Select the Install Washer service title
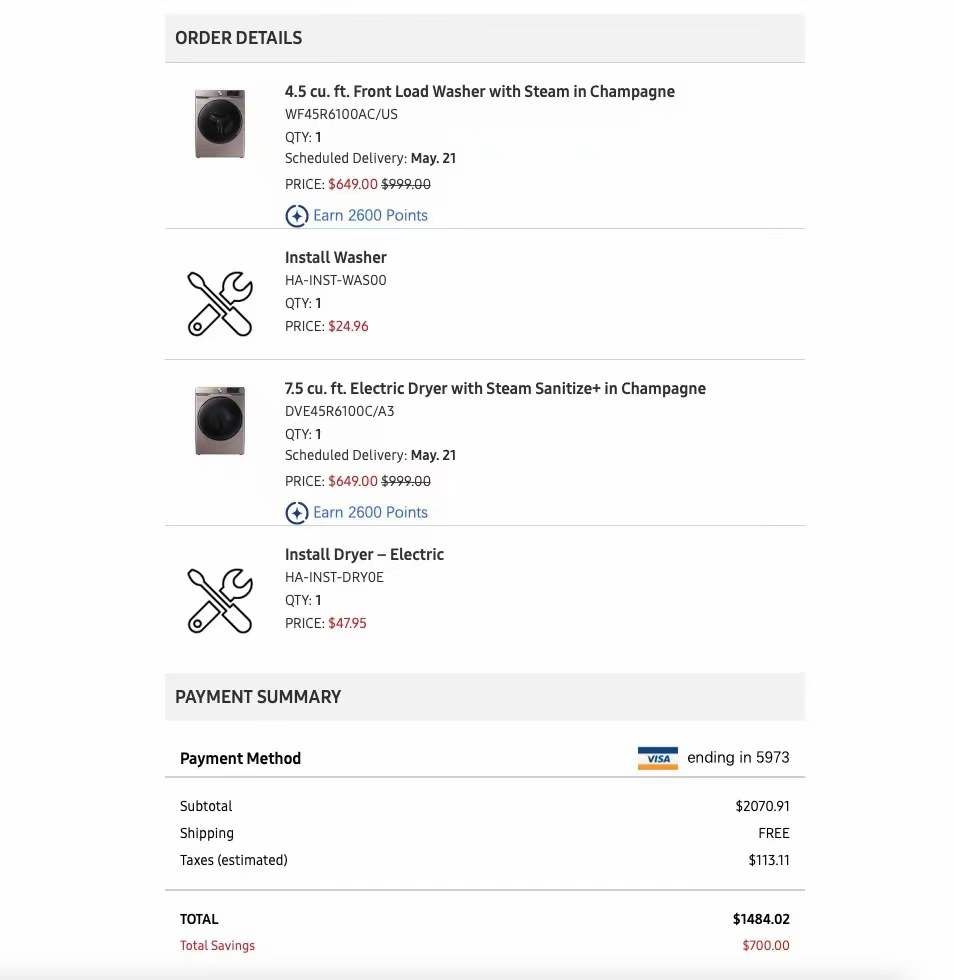This screenshot has height=980, width=954. pos(335,257)
